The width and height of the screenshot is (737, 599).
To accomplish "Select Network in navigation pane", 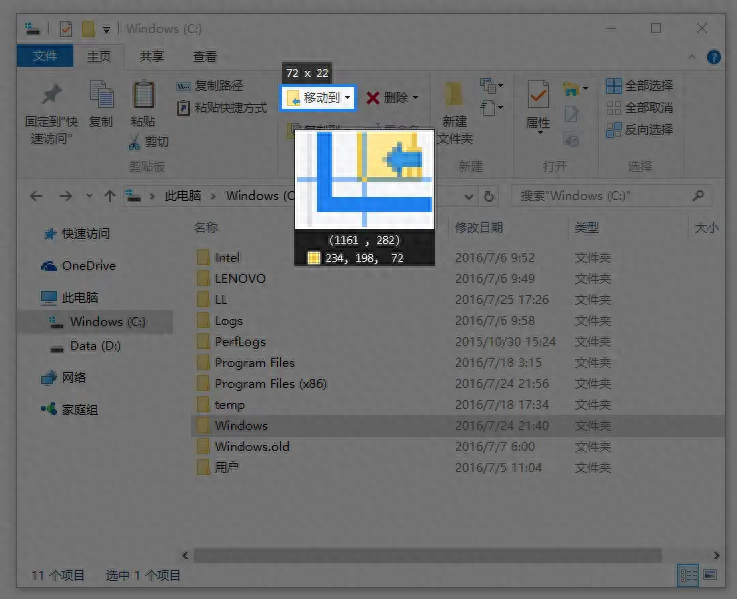I will tap(63, 378).
